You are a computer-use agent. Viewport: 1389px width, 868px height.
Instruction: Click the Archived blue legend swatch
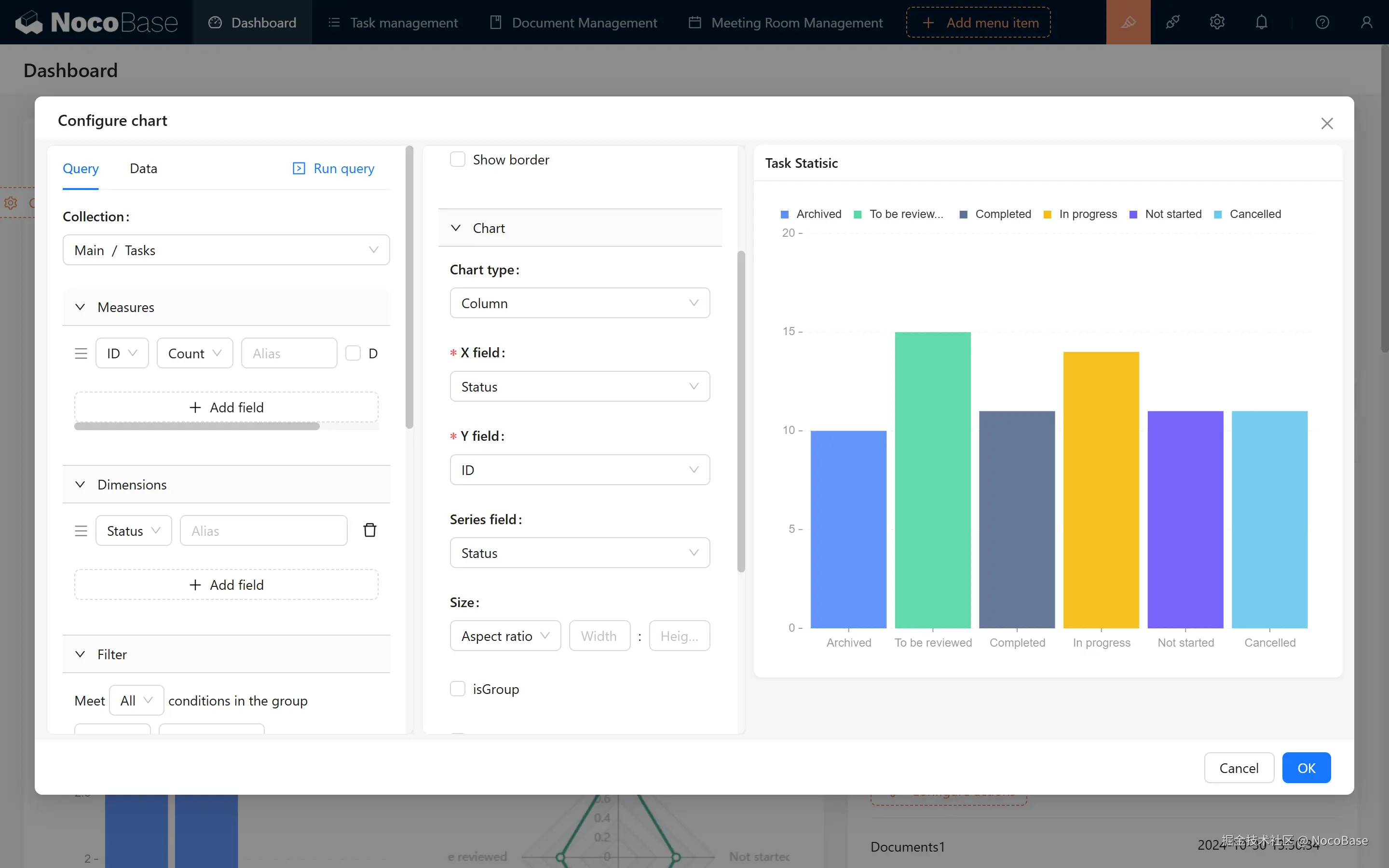click(785, 214)
